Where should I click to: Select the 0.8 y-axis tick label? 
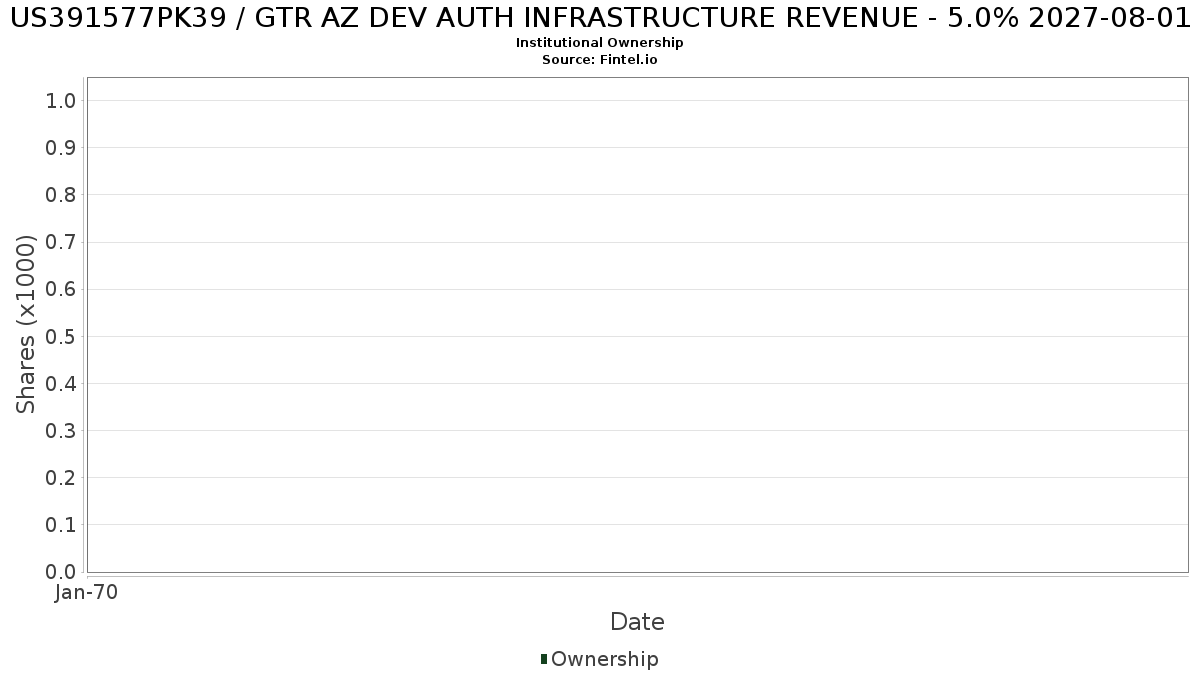61,194
